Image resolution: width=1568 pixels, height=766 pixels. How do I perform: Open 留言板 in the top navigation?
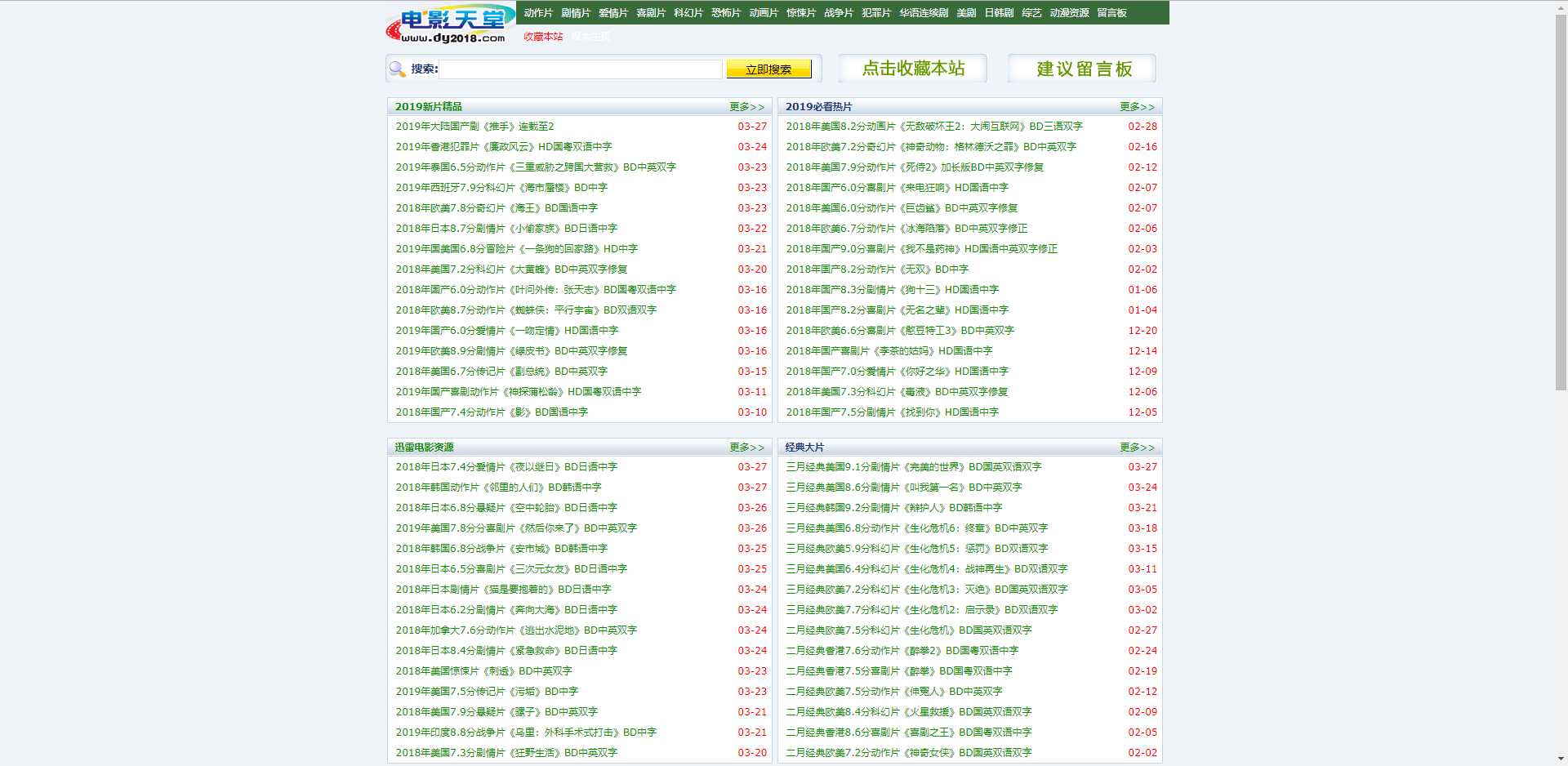click(x=1111, y=13)
